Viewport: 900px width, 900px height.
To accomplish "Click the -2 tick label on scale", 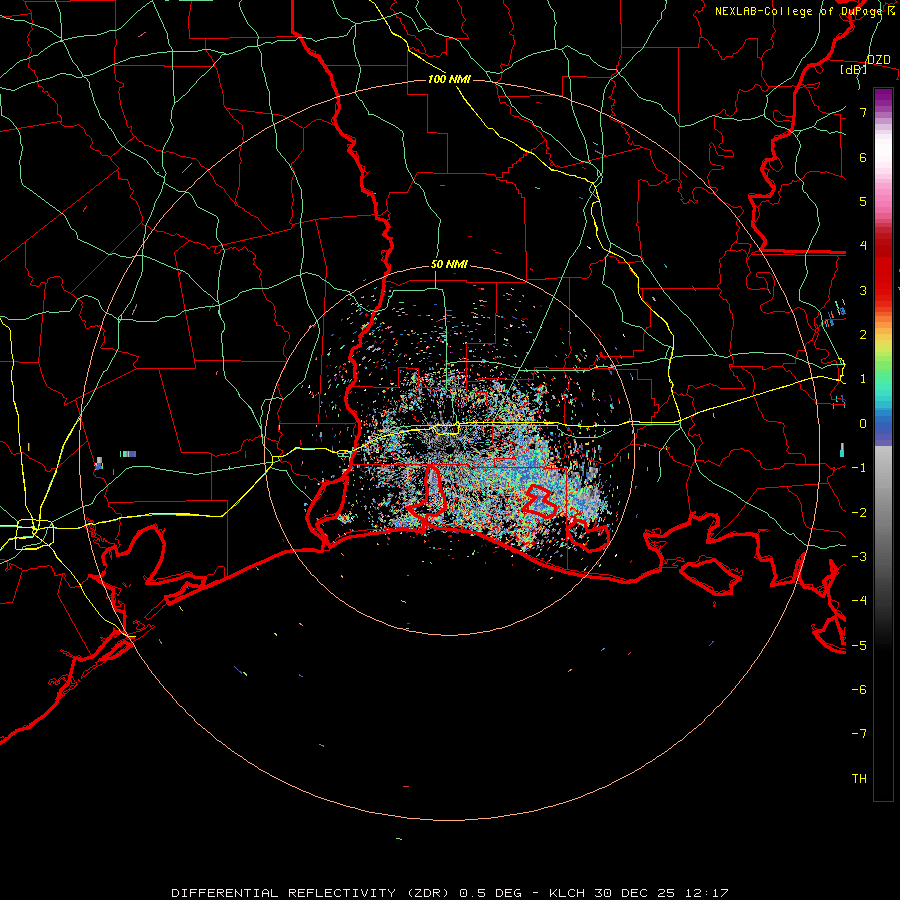I will pos(859,512).
